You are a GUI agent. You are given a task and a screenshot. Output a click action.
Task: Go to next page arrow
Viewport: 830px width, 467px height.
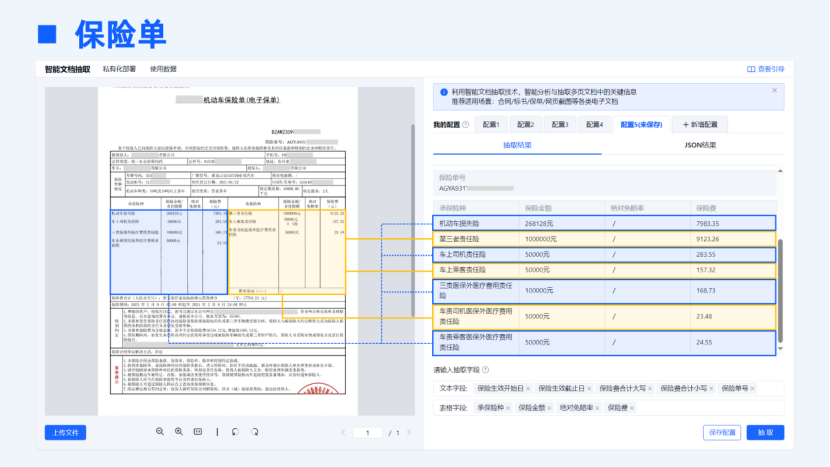tap(409, 433)
